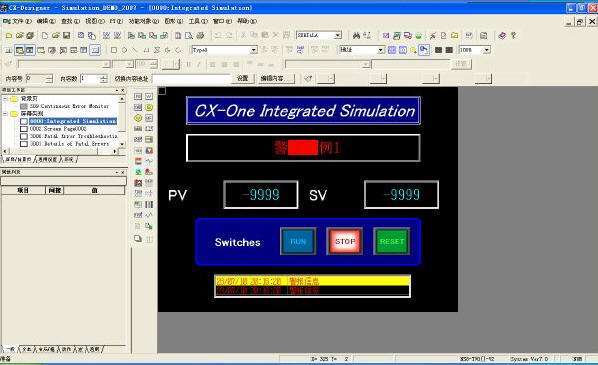The width and height of the screenshot is (598, 365).
Task: Select the rectangle drawing tool
Action: 114,50
